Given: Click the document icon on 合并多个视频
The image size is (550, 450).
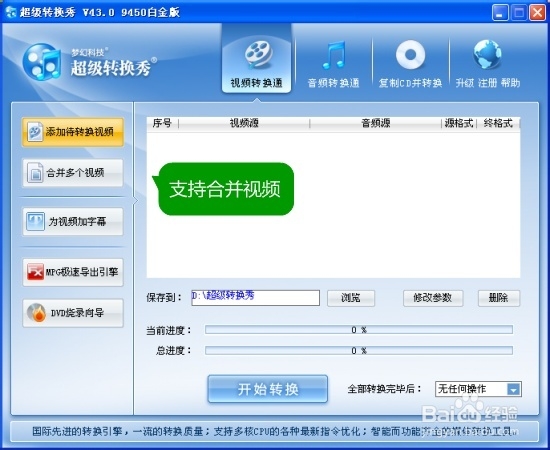Looking at the screenshot, I should pos(35,173).
